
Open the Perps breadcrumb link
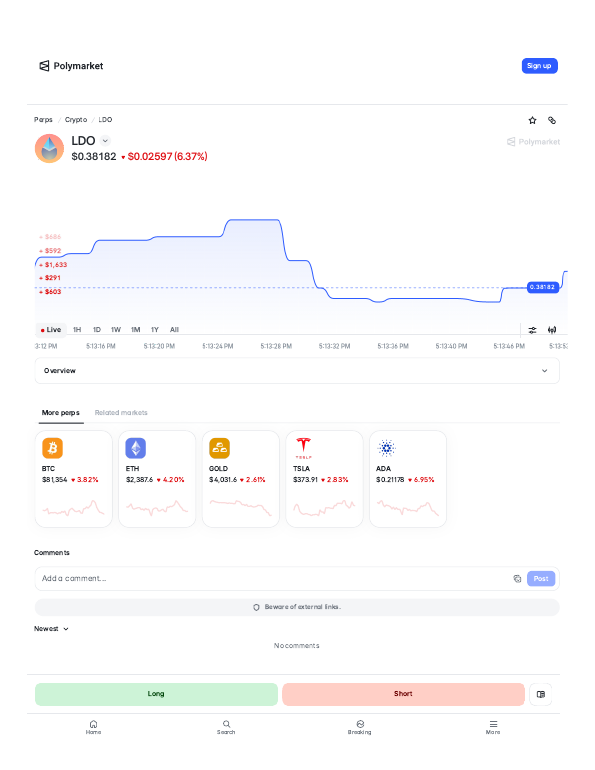click(x=43, y=119)
